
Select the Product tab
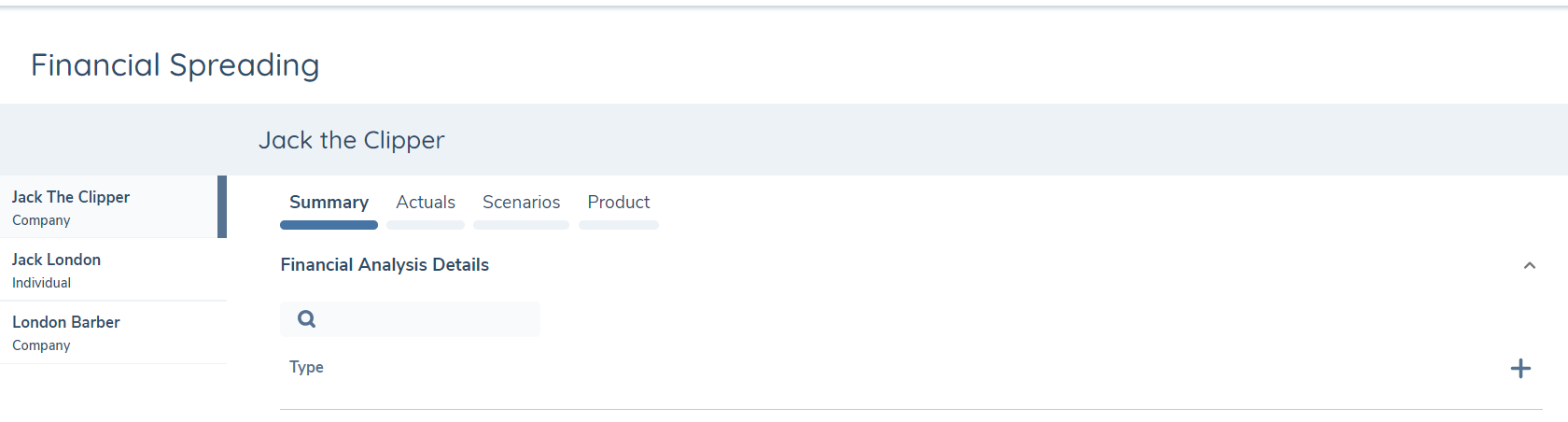pos(618,203)
